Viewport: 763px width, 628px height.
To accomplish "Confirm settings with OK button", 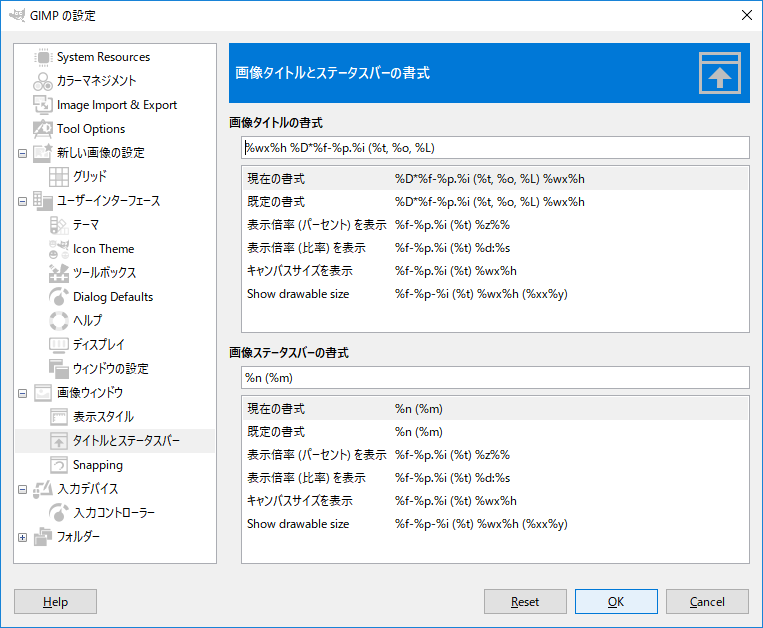I will tap(616, 602).
